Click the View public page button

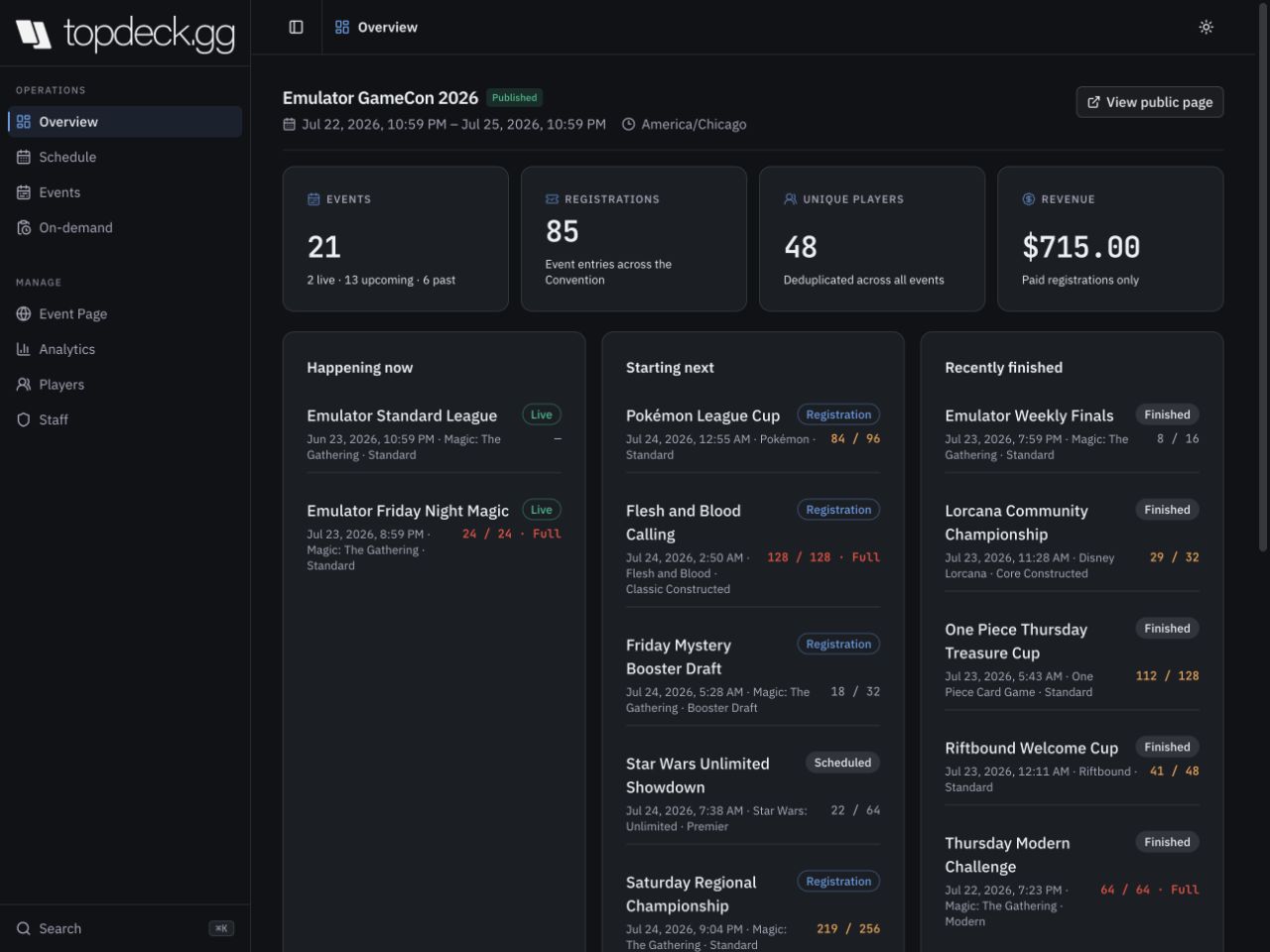pyautogui.click(x=1149, y=102)
